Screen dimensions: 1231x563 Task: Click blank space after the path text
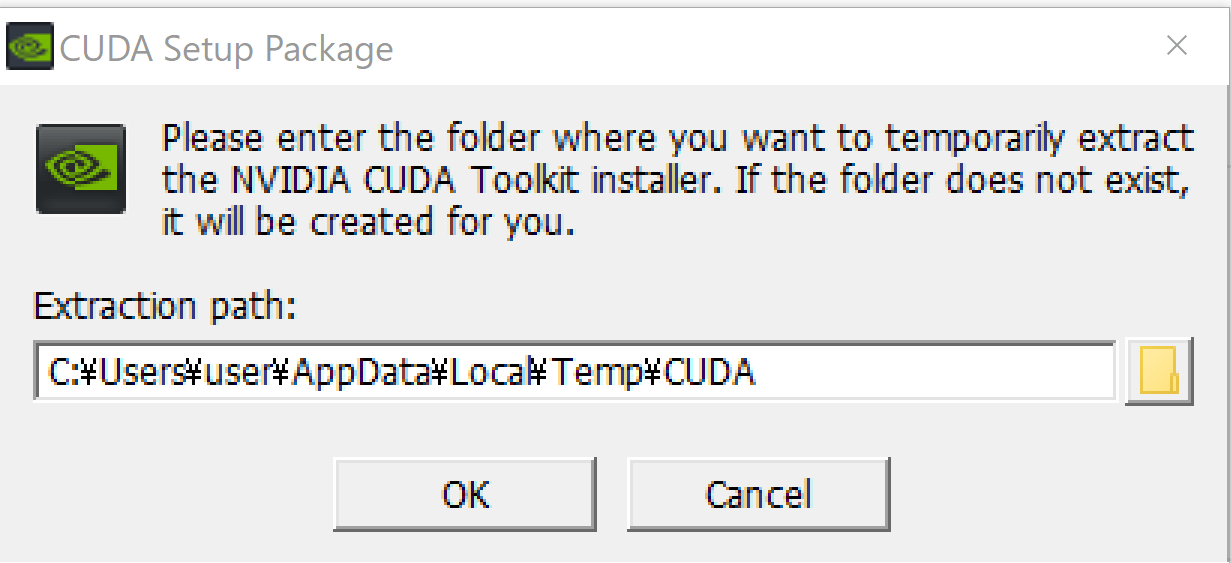tap(930, 372)
